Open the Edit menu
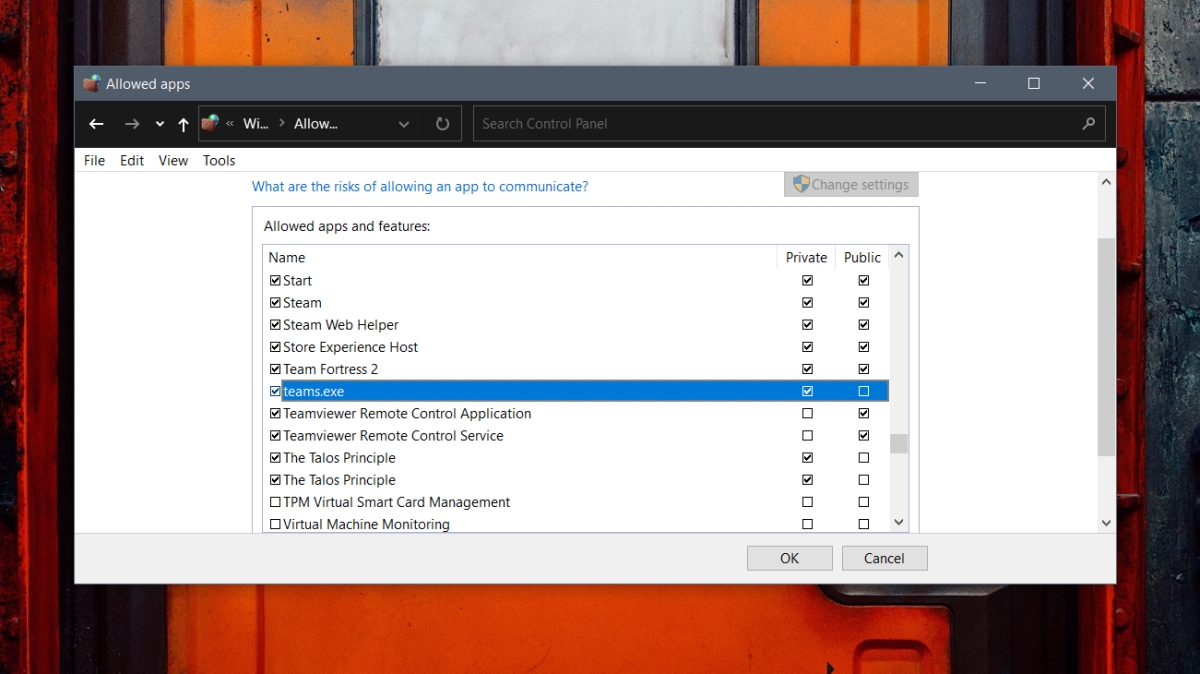This screenshot has width=1200, height=674. point(132,160)
